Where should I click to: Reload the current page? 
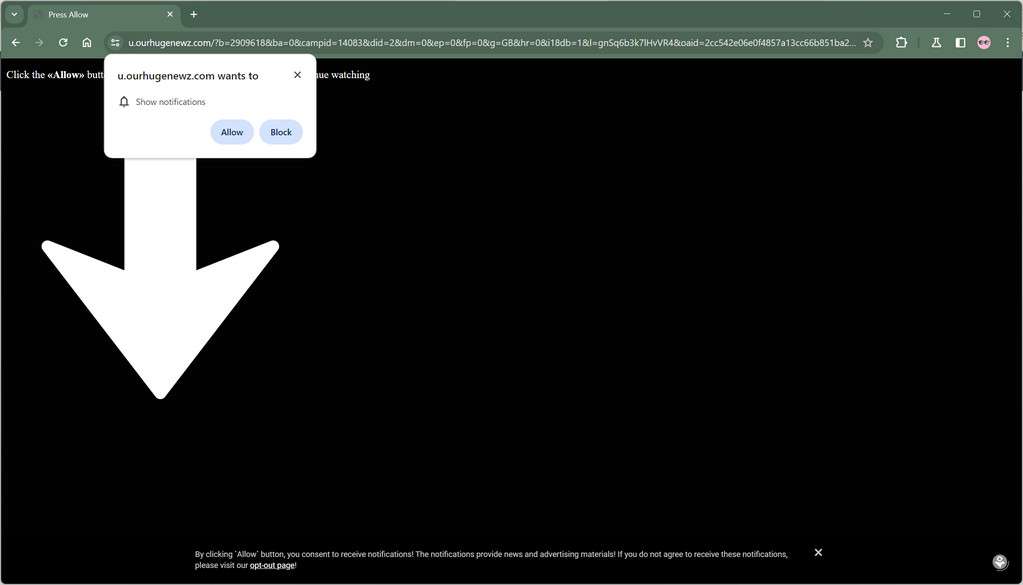(x=62, y=42)
